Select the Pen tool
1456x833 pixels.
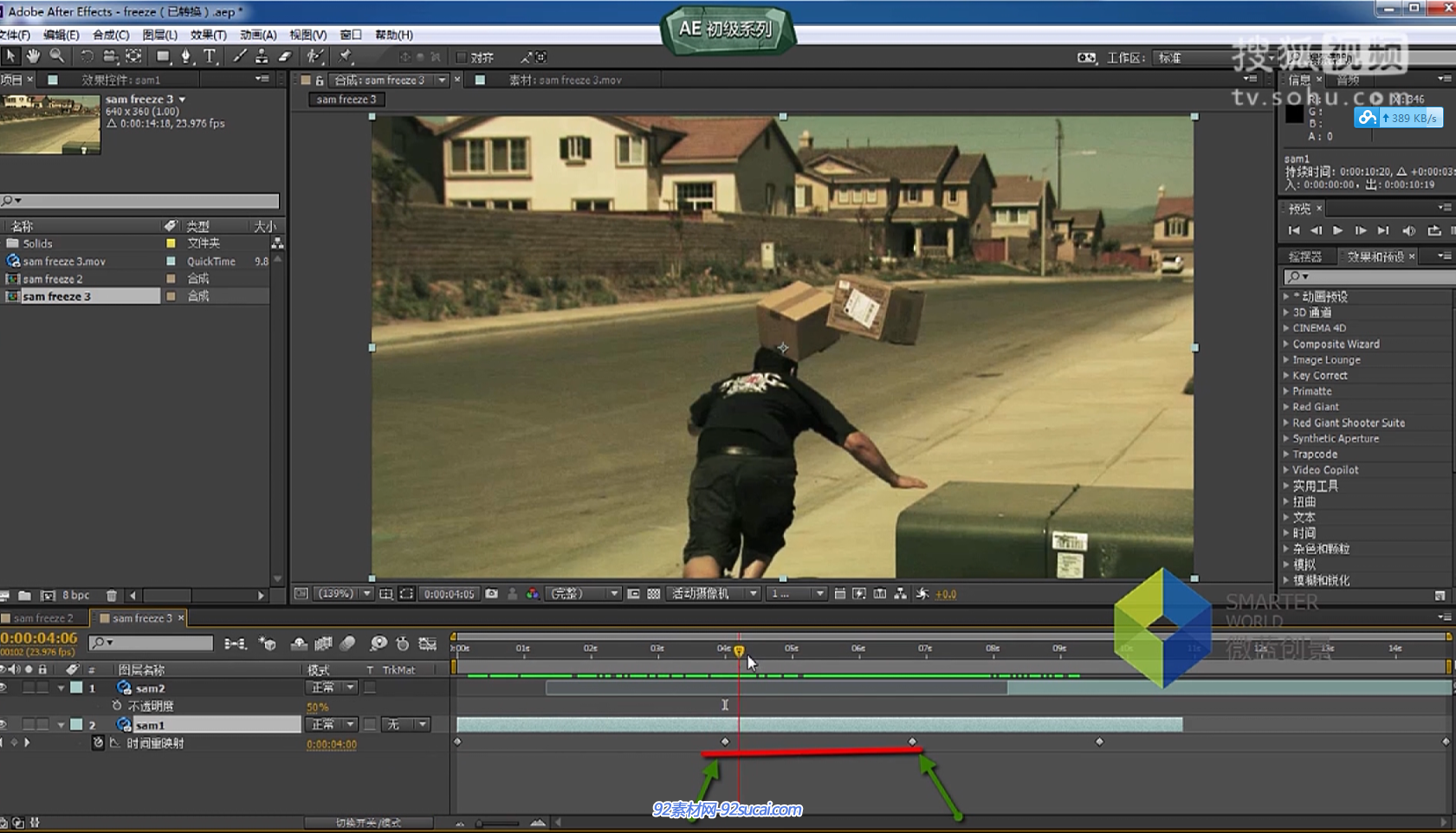tap(185, 56)
